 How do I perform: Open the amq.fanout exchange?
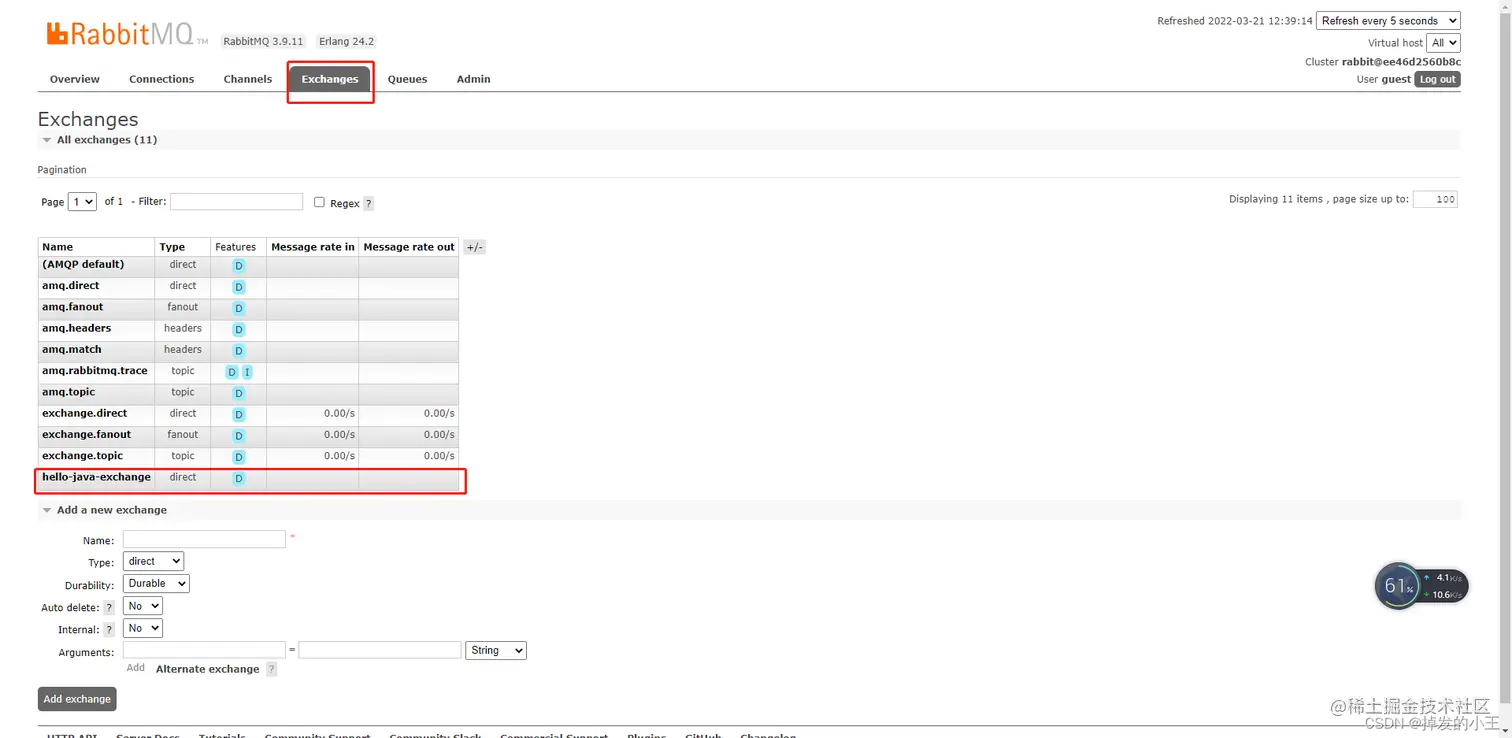point(73,307)
